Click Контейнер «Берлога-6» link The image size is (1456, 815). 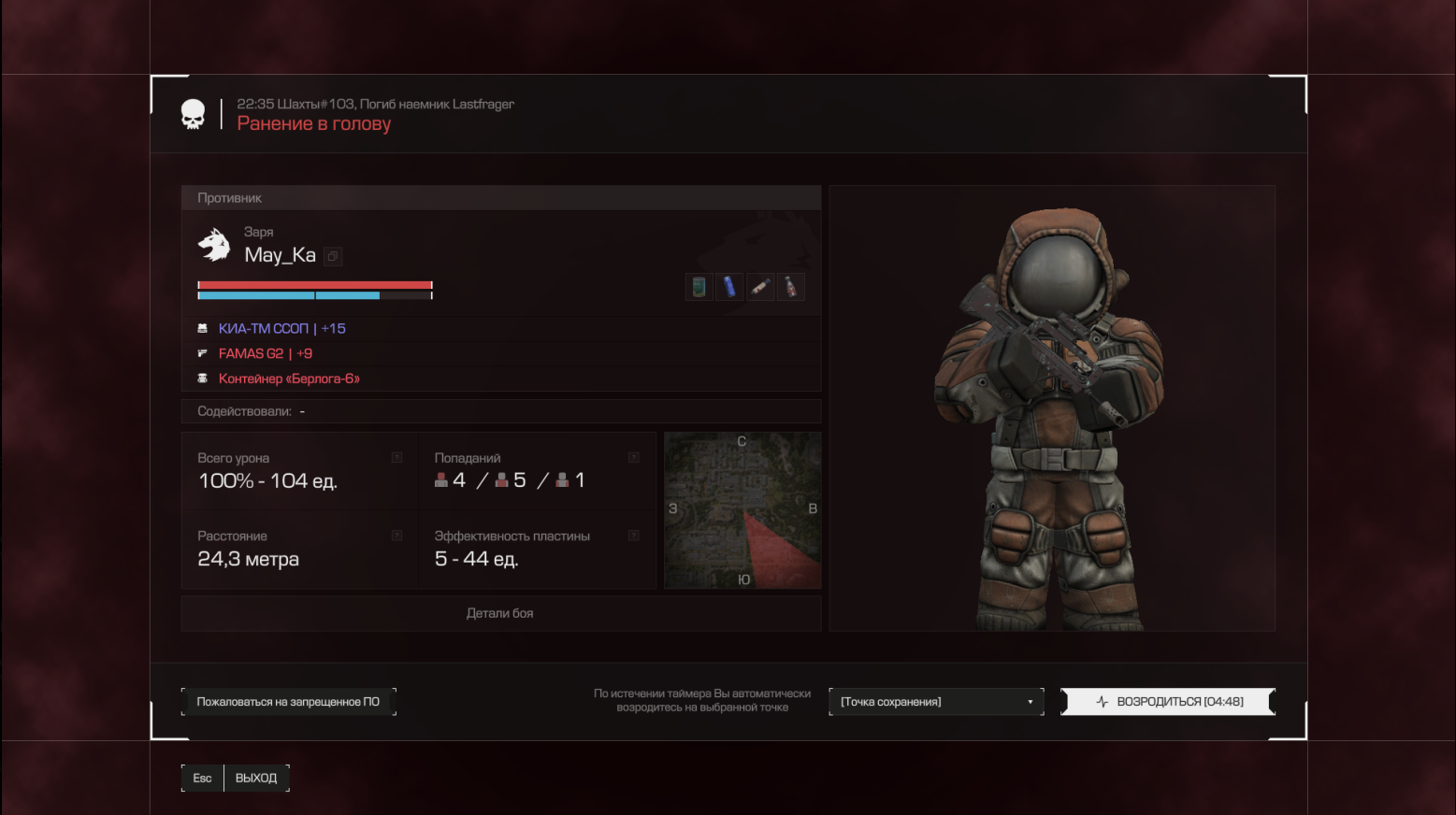coord(289,379)
